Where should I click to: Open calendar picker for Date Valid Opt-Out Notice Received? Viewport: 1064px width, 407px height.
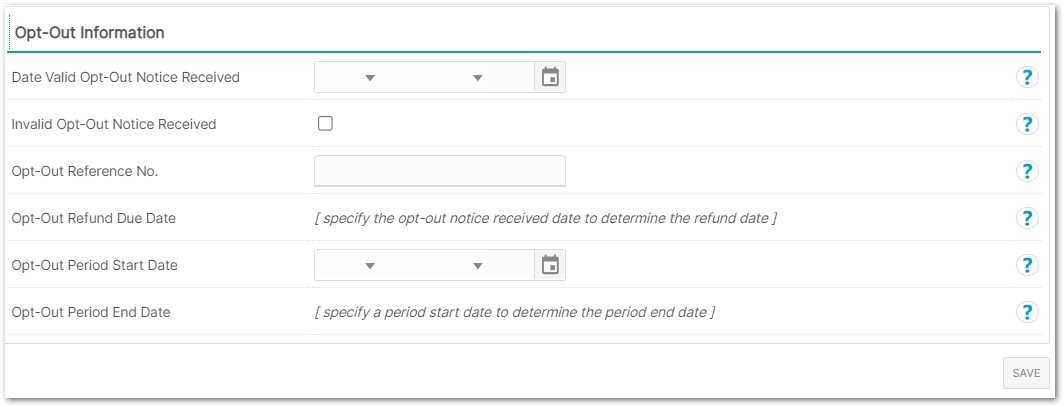(x=550, y=77)
